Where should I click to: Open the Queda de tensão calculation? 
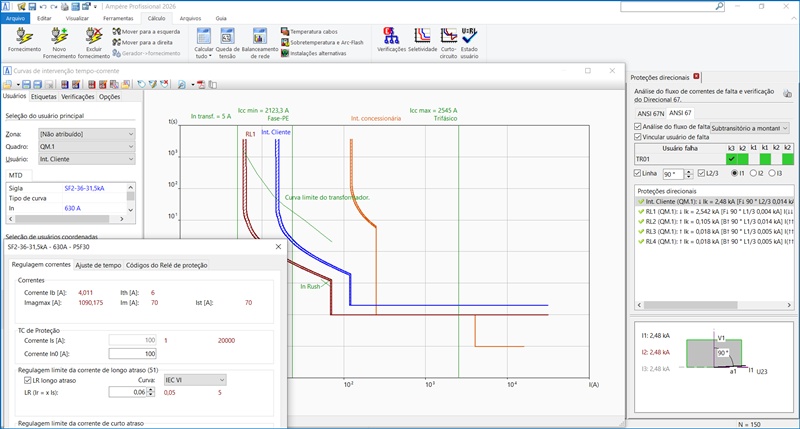(x=228, y=37)
